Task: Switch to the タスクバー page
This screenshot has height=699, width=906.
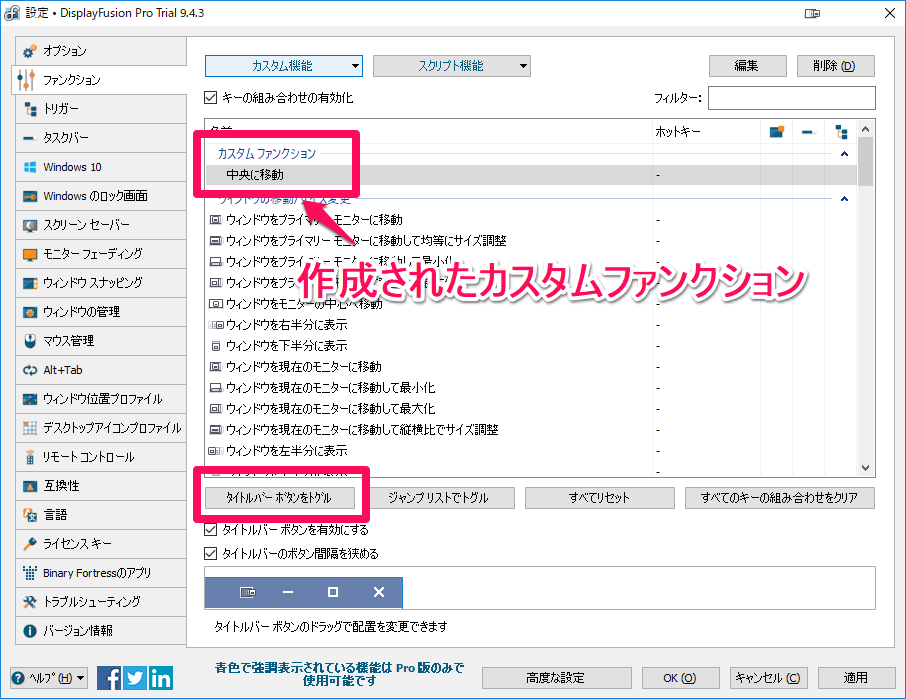Action: click(x=101, y=137)
